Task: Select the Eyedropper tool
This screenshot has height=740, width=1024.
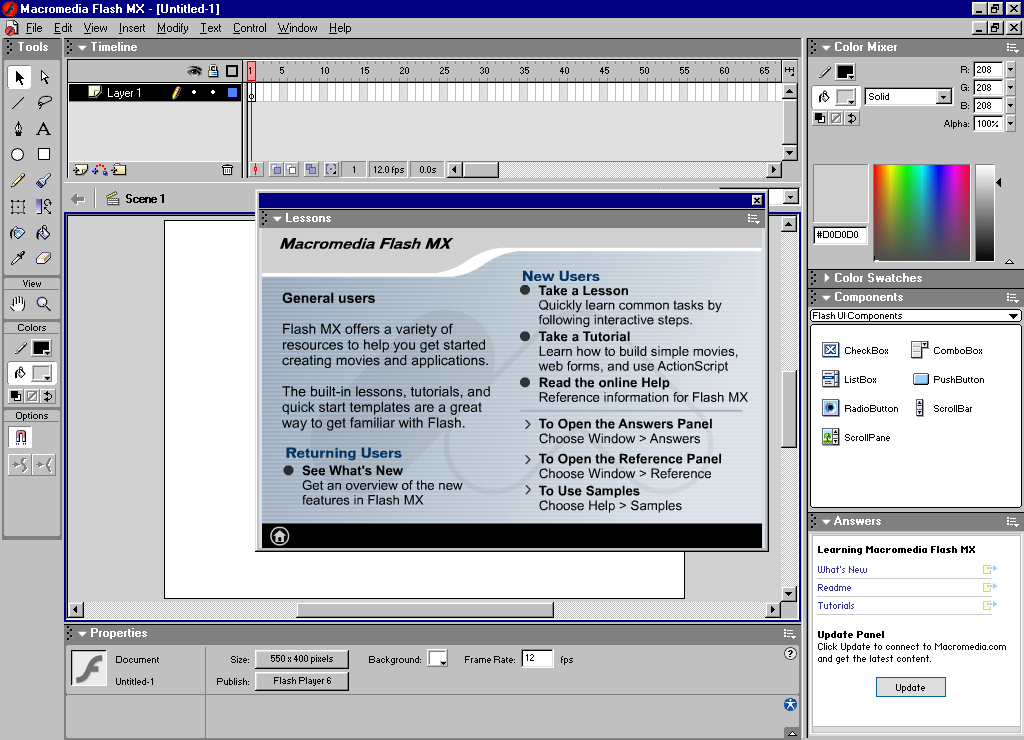Action: point(19,258)
